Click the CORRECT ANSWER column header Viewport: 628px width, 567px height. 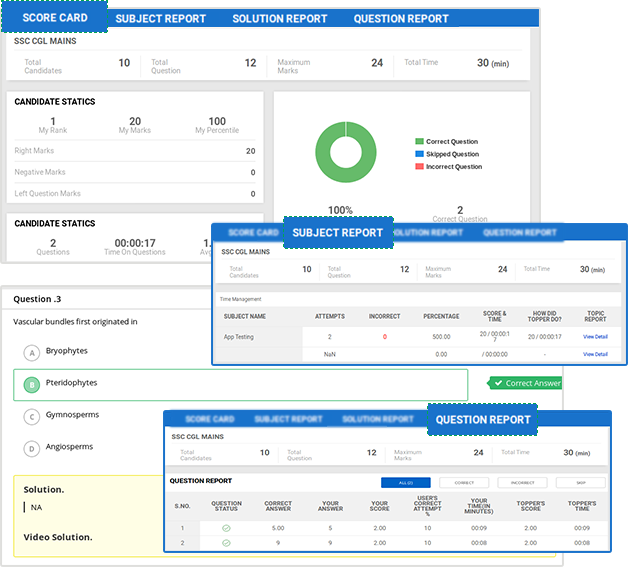point(278,506)
